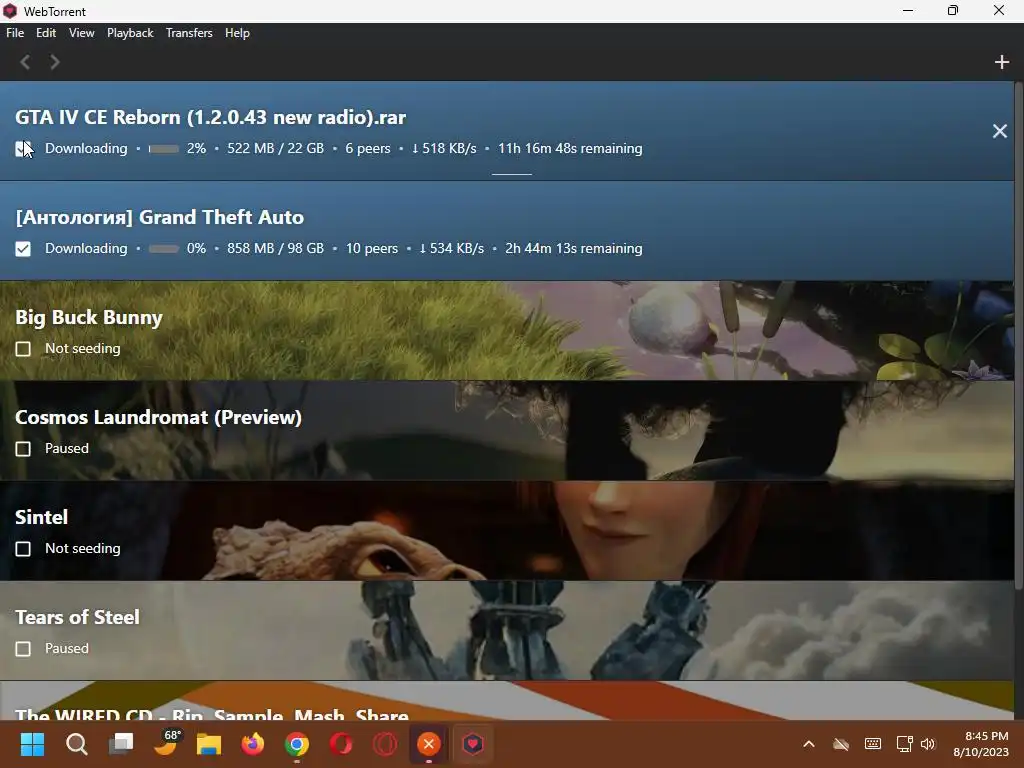Screen dimensions: 1024x768
Task: Click the 6 peers label
Action: [368, 148]
